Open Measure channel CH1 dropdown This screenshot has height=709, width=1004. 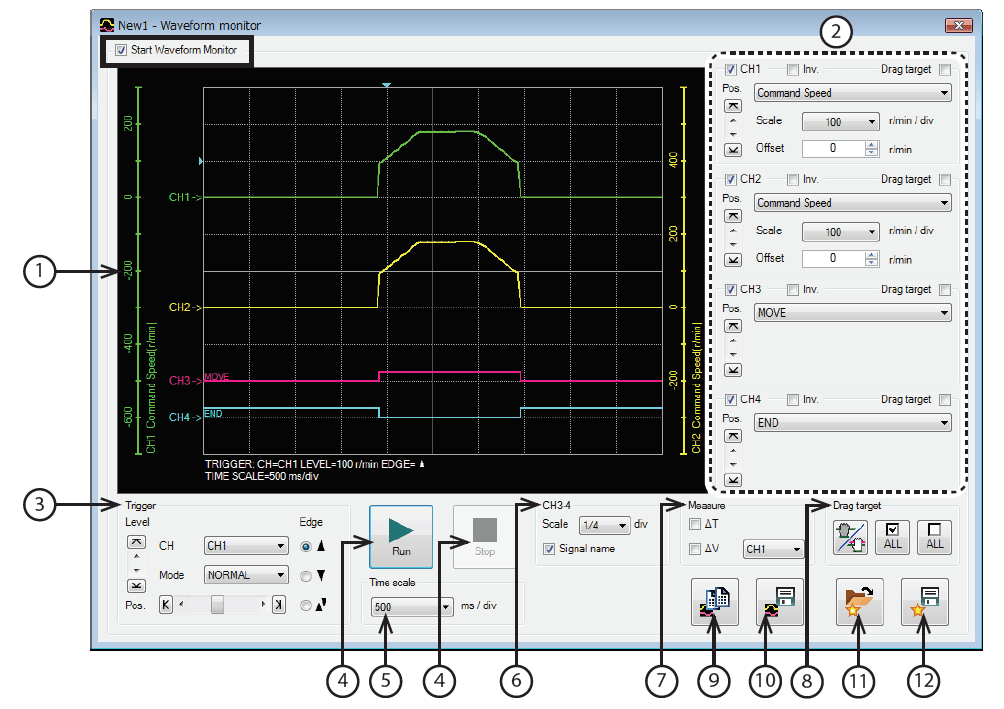773,549
